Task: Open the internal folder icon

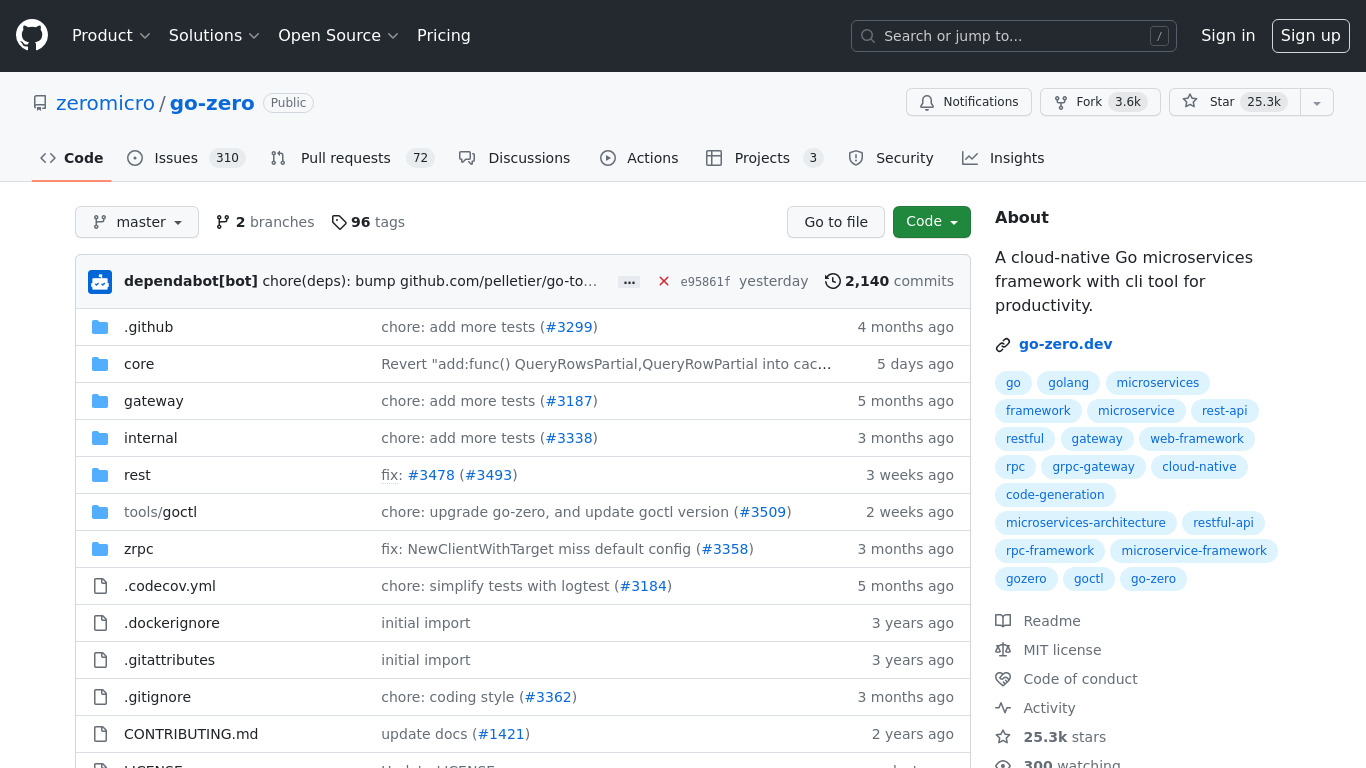Action: [100, 438]
